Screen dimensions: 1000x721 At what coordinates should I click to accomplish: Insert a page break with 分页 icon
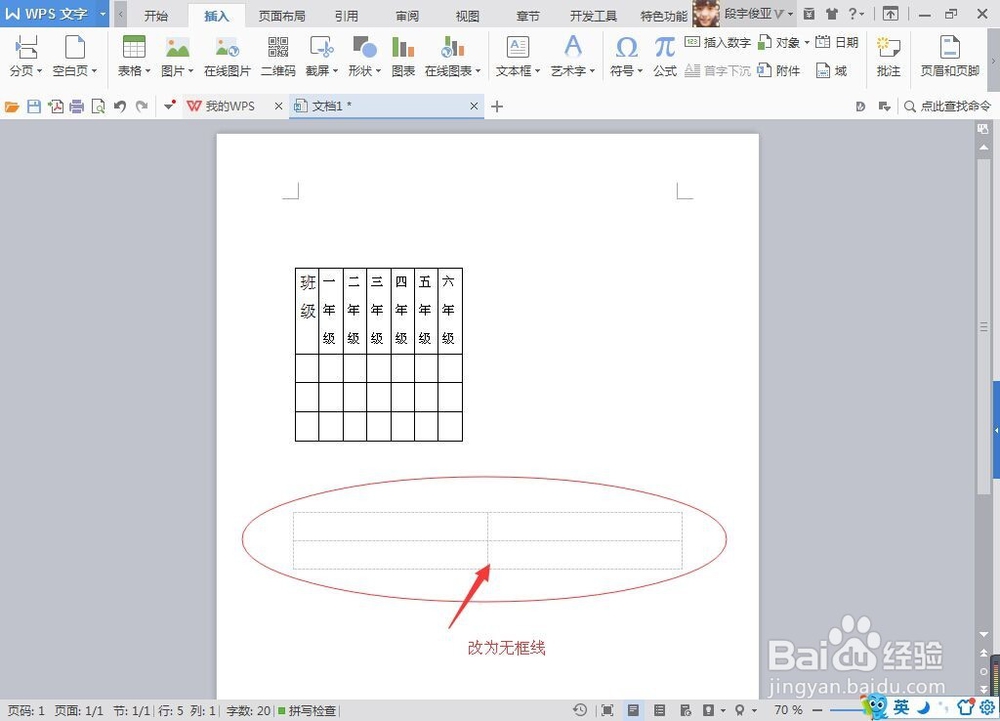[26, 48]
